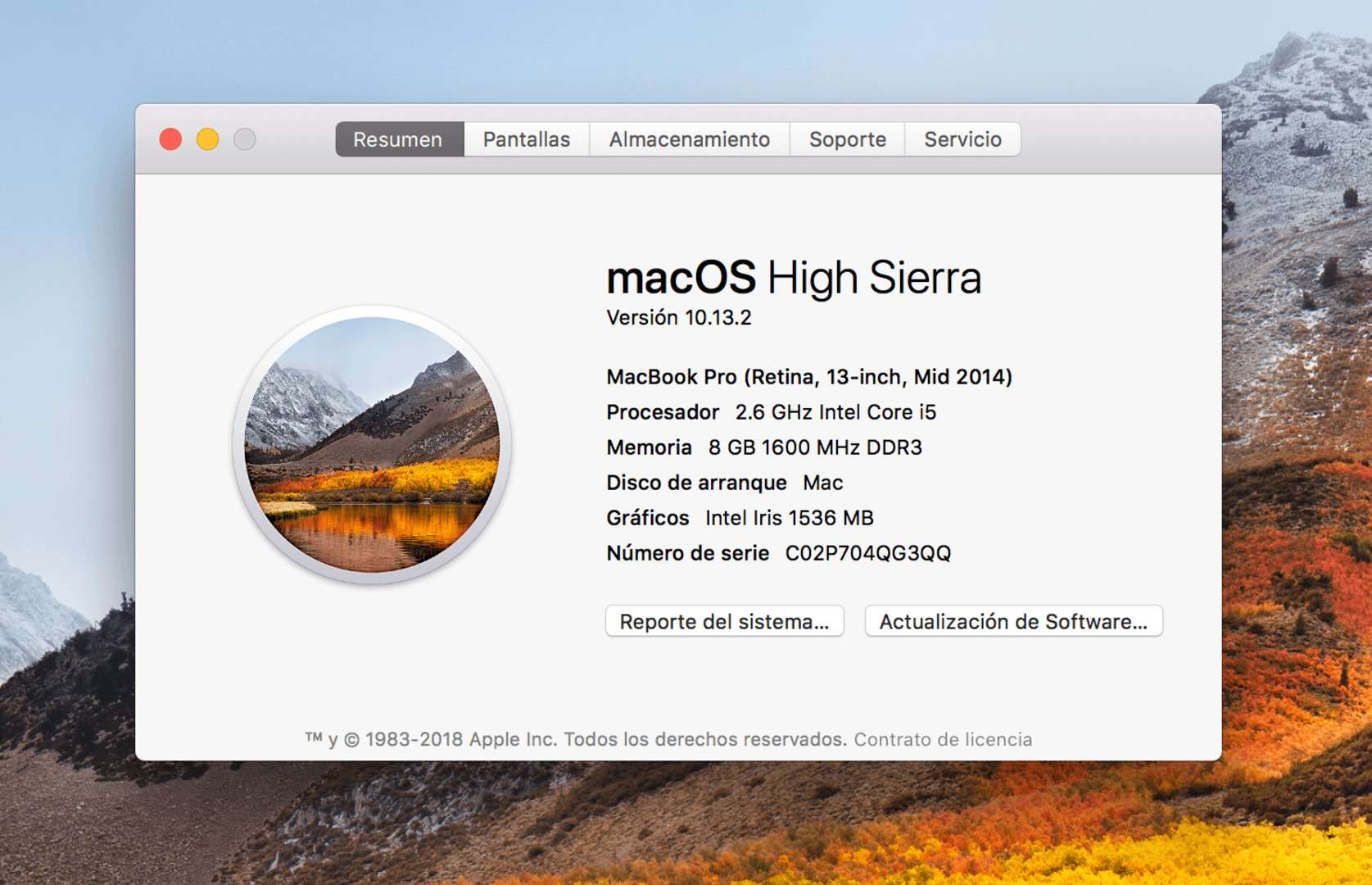The width and height of the screenshot is (1372, 885).
Task: Open the Almacenamiento tab
Action: coord(689,139)
